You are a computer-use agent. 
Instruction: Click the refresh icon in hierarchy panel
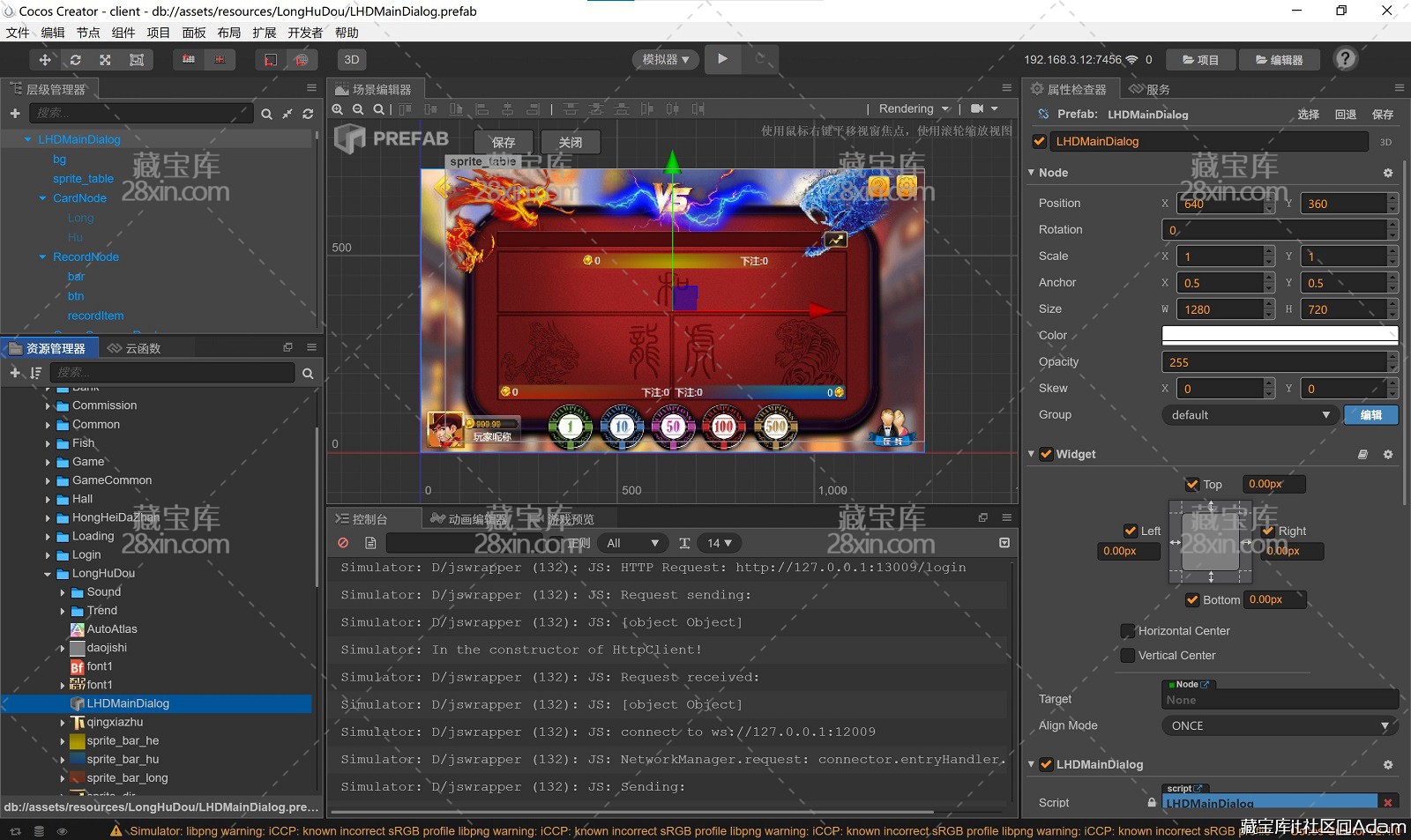308,114
